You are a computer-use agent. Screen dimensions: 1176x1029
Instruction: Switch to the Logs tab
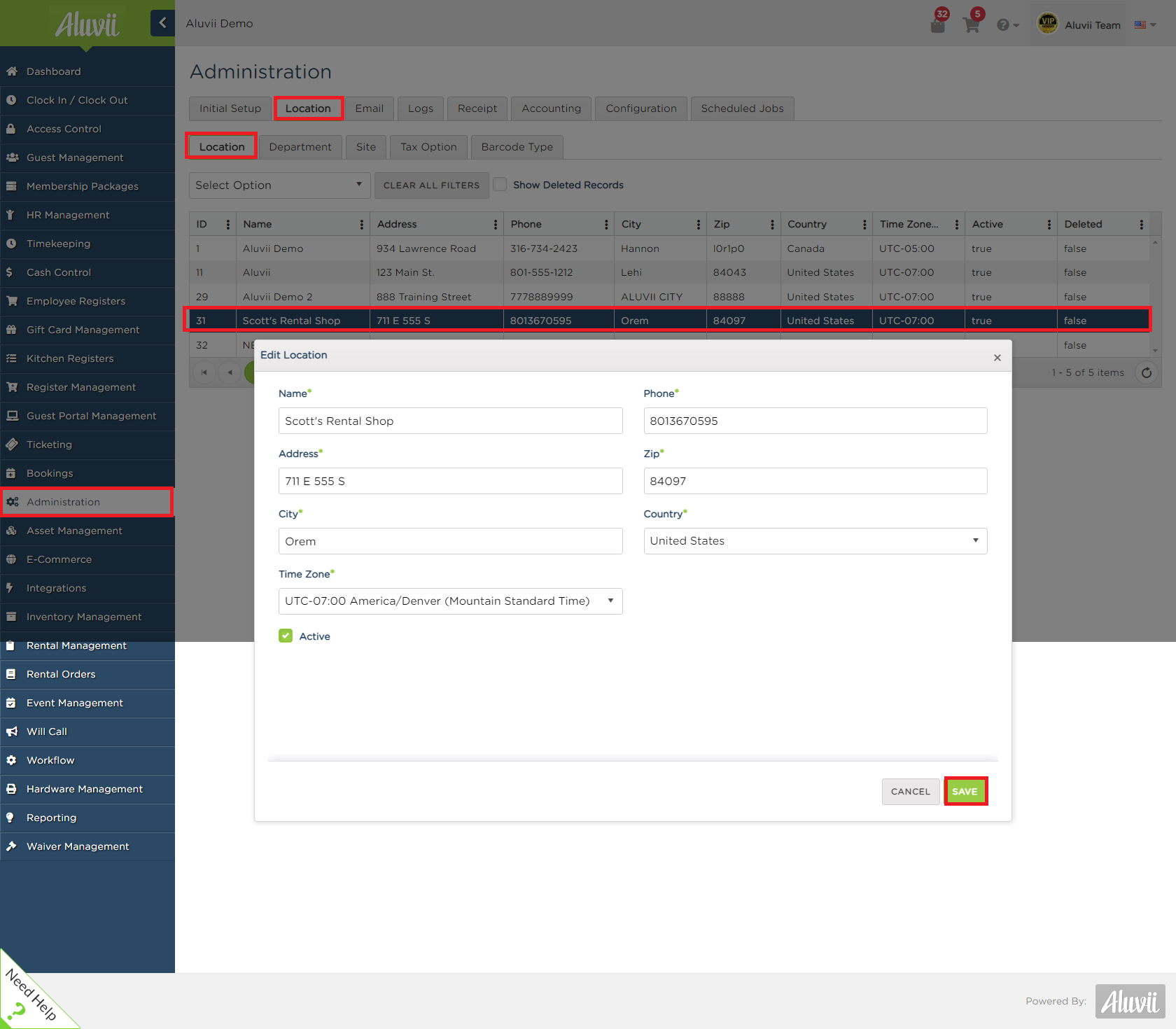click(421, 108)
